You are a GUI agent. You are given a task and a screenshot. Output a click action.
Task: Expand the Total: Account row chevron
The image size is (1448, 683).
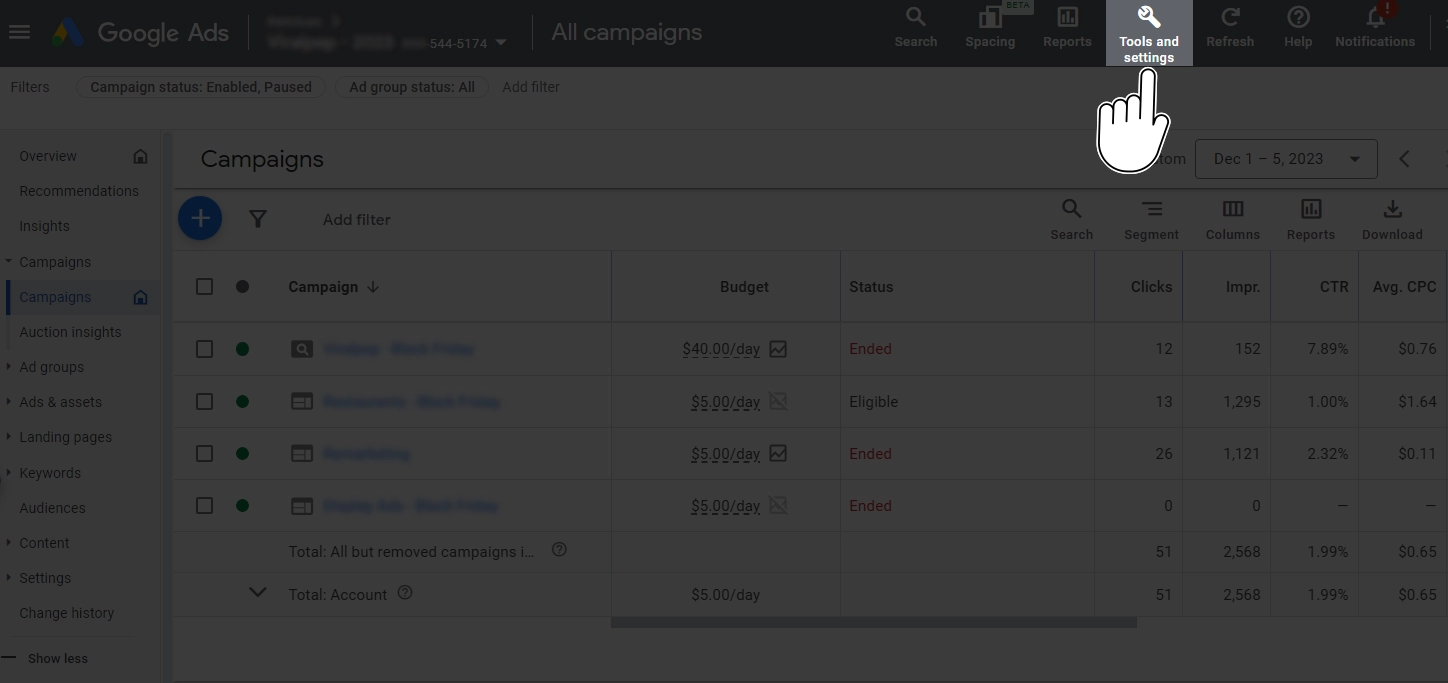click(x=257, y=592)
